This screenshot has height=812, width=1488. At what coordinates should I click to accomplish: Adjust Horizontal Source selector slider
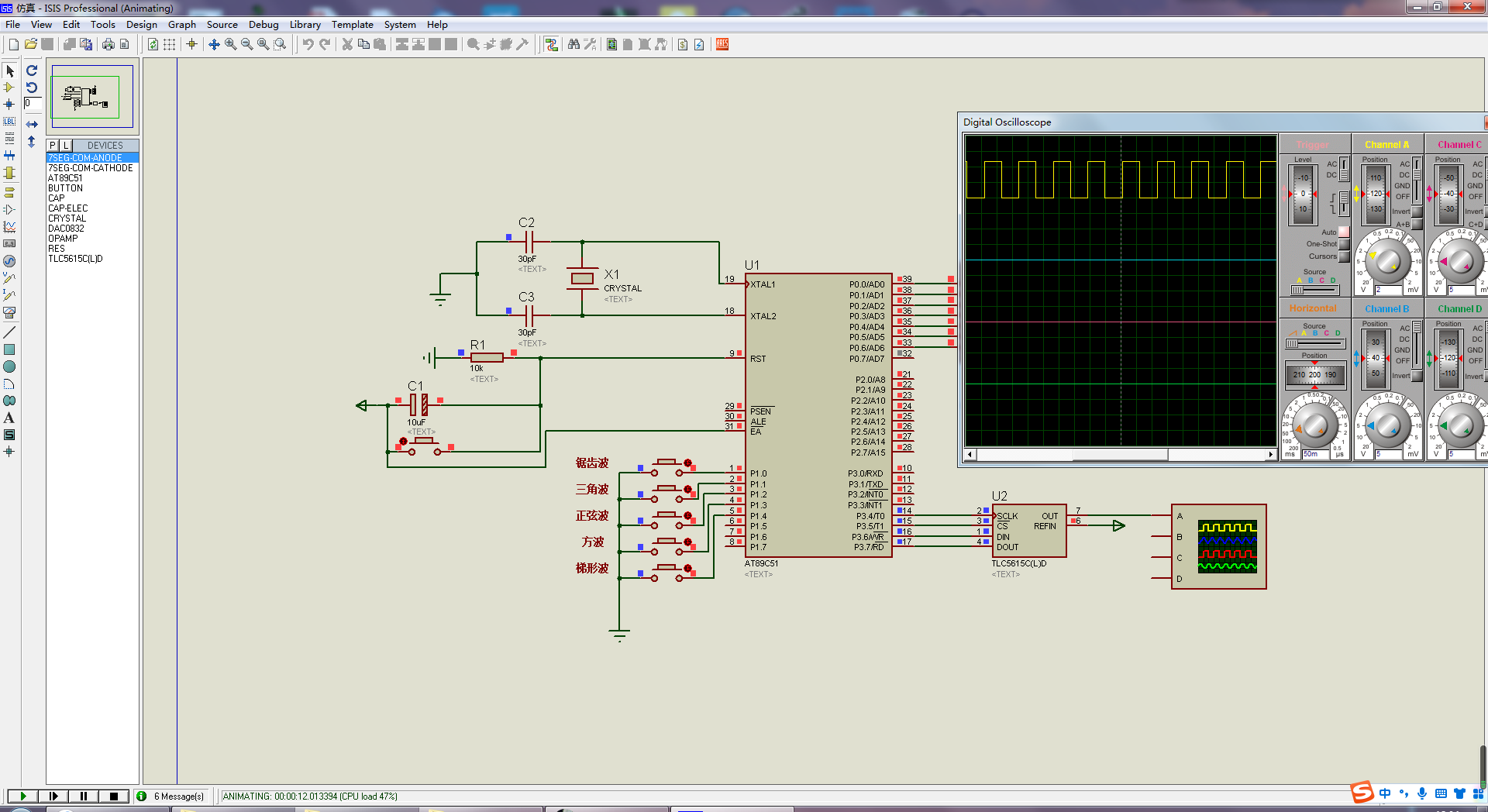[1314, 343]
